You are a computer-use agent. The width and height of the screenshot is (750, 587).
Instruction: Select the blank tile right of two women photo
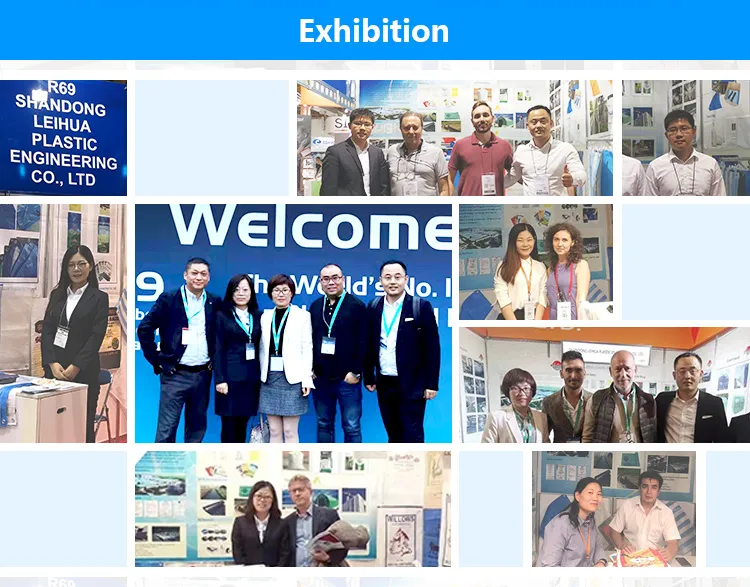click(685, 263)
